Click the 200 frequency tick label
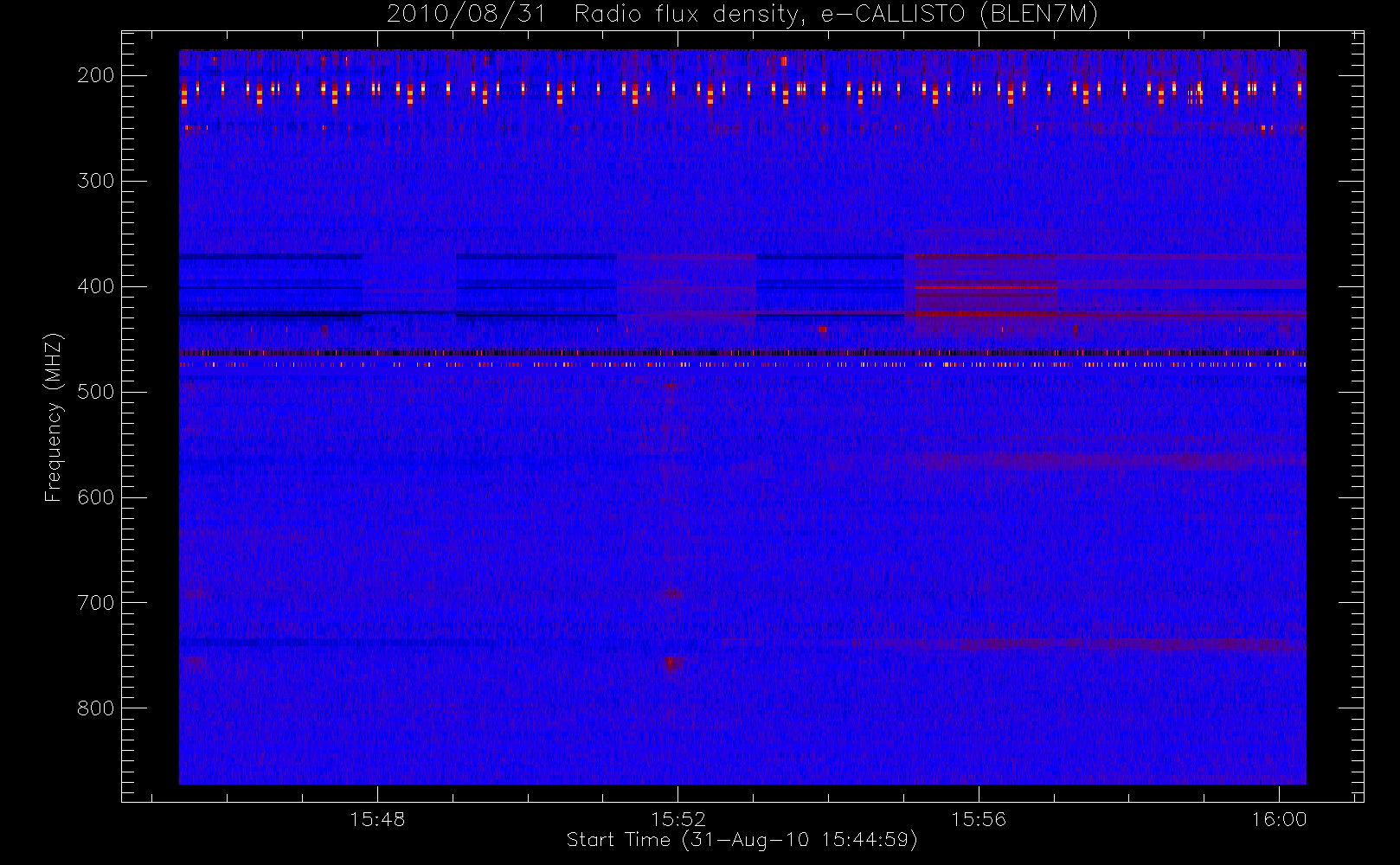Viewport: 1400px width, 865px height. click(x=96, y=75)
